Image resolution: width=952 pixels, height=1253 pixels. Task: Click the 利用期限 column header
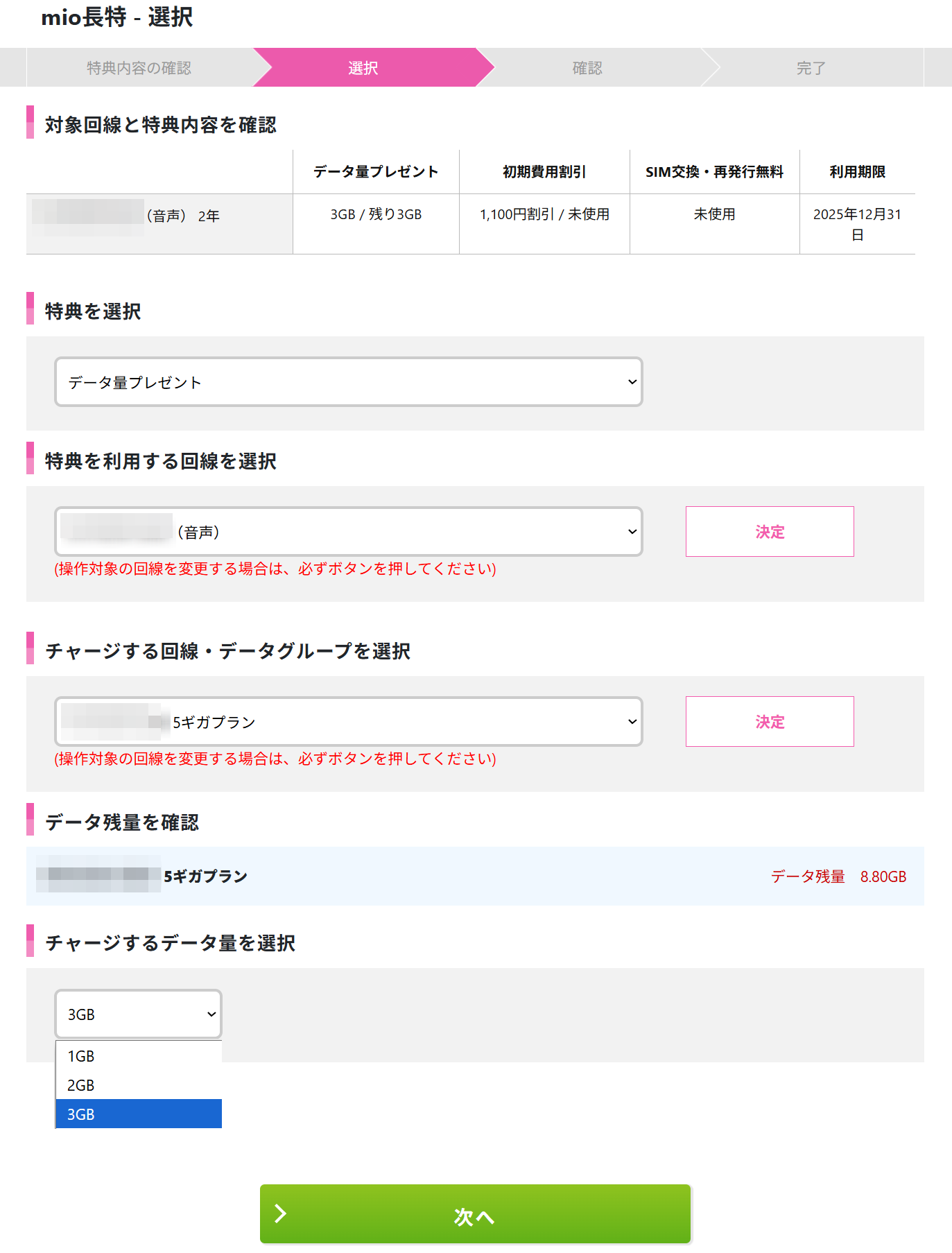(857, 172)
